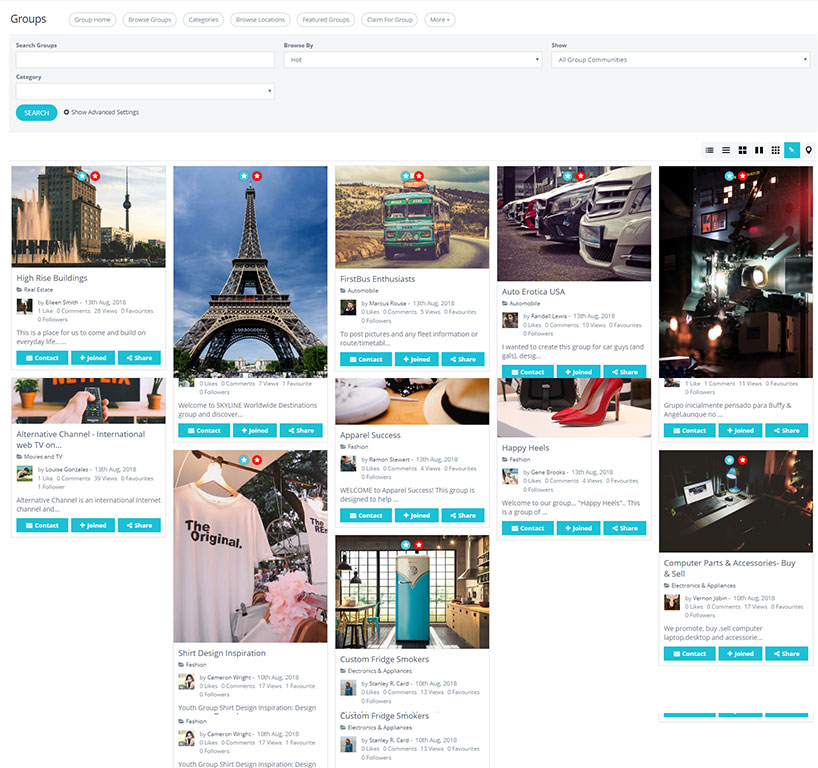The width and height of the screenshot is (818, 768).
Task: Select the pinboard view icon
Action: click(792, 150)
